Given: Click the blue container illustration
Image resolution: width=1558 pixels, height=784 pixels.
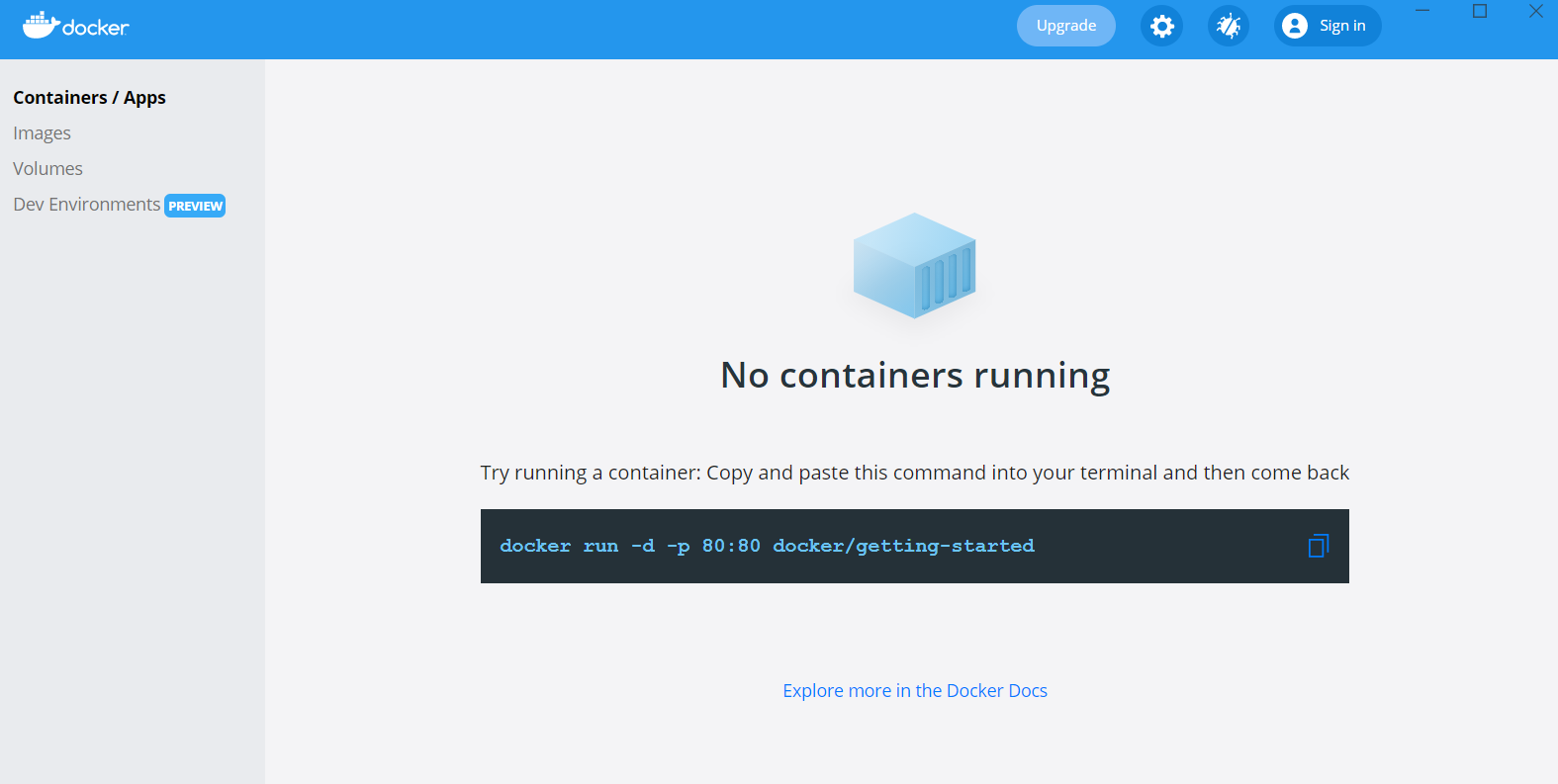Looking at the screenshot, I should (x=915, y=265).
